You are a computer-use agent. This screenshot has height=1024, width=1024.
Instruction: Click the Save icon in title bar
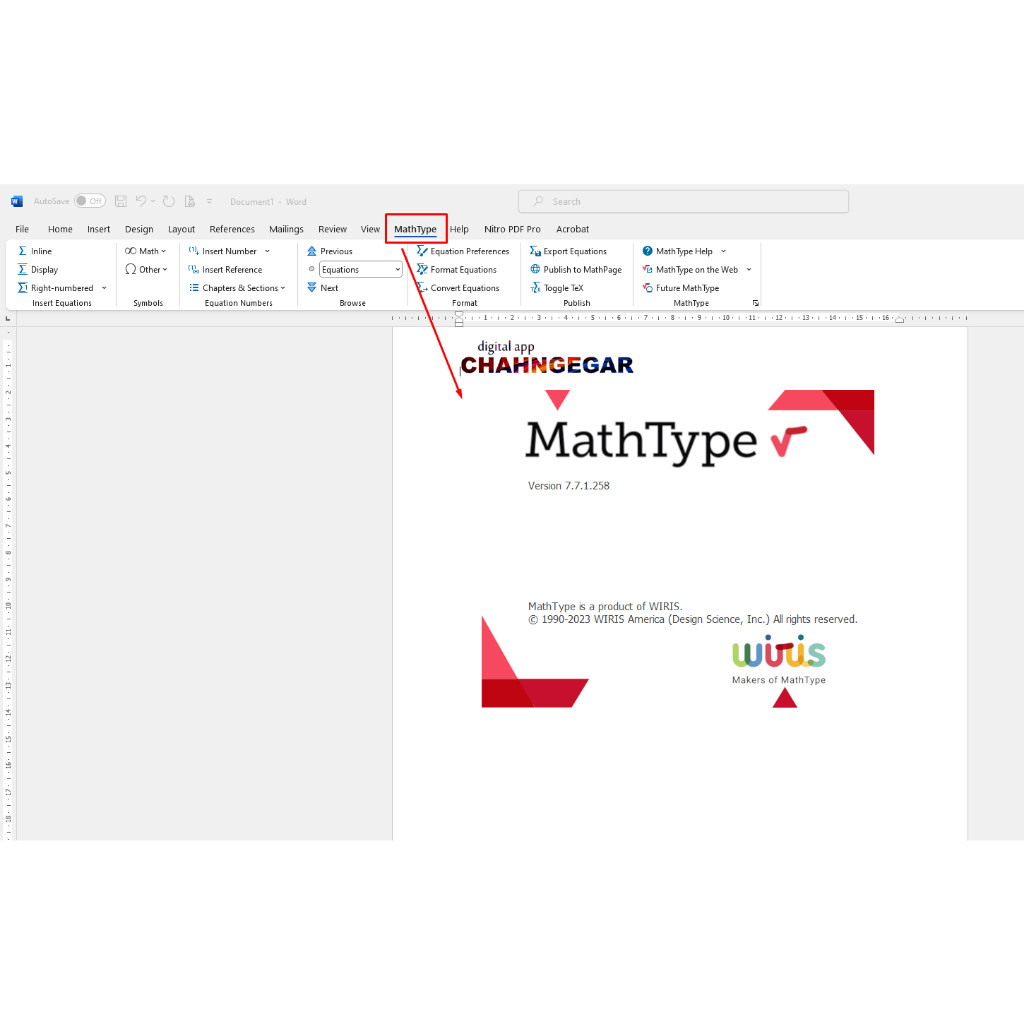[x=121, y=201]
